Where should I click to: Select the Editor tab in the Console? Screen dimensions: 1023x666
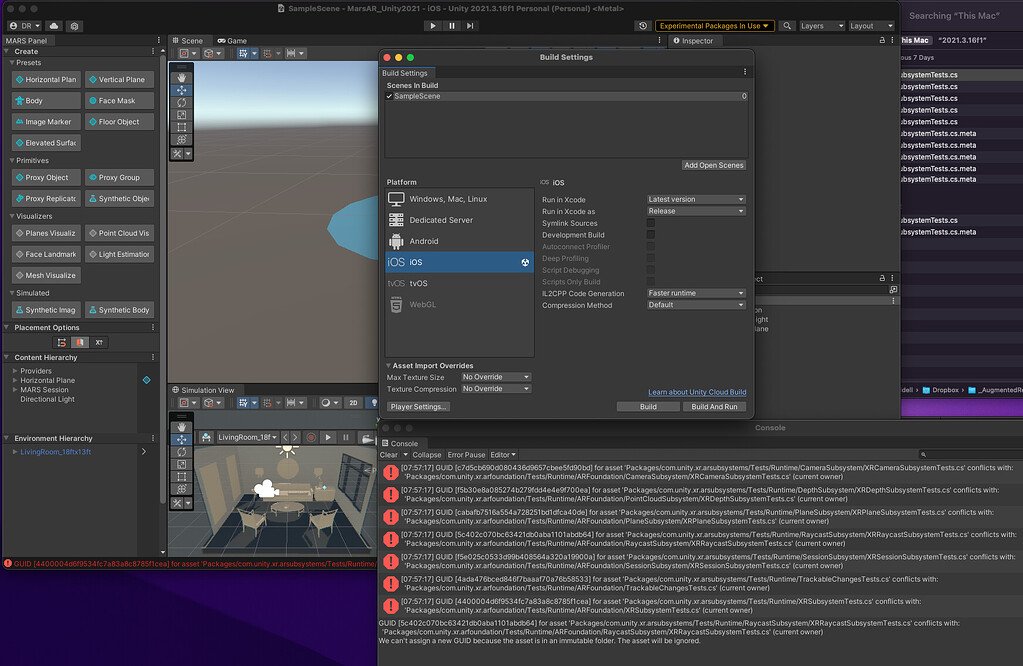tap(500, 454)
